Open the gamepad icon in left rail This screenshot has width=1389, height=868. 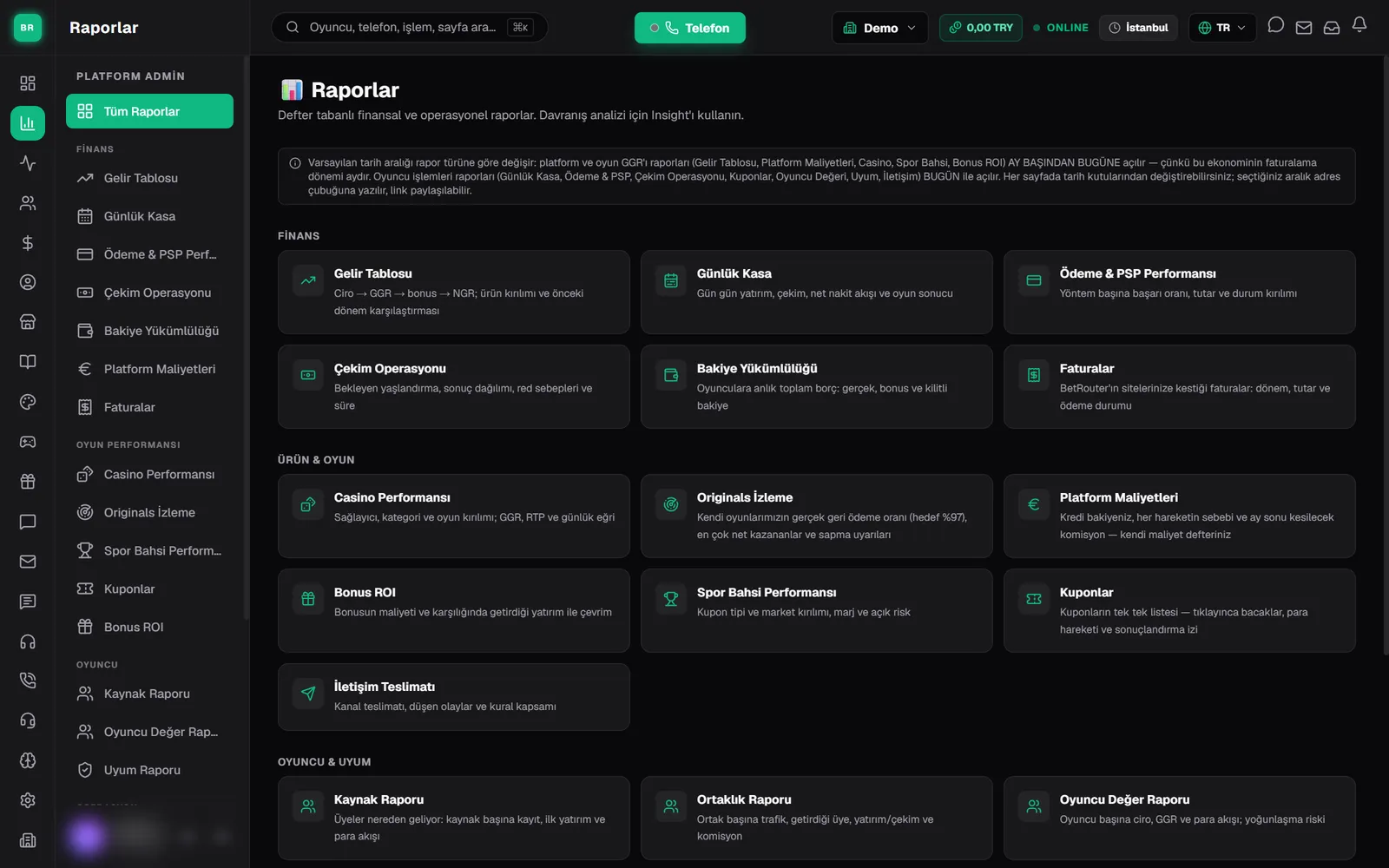(28, 442)
